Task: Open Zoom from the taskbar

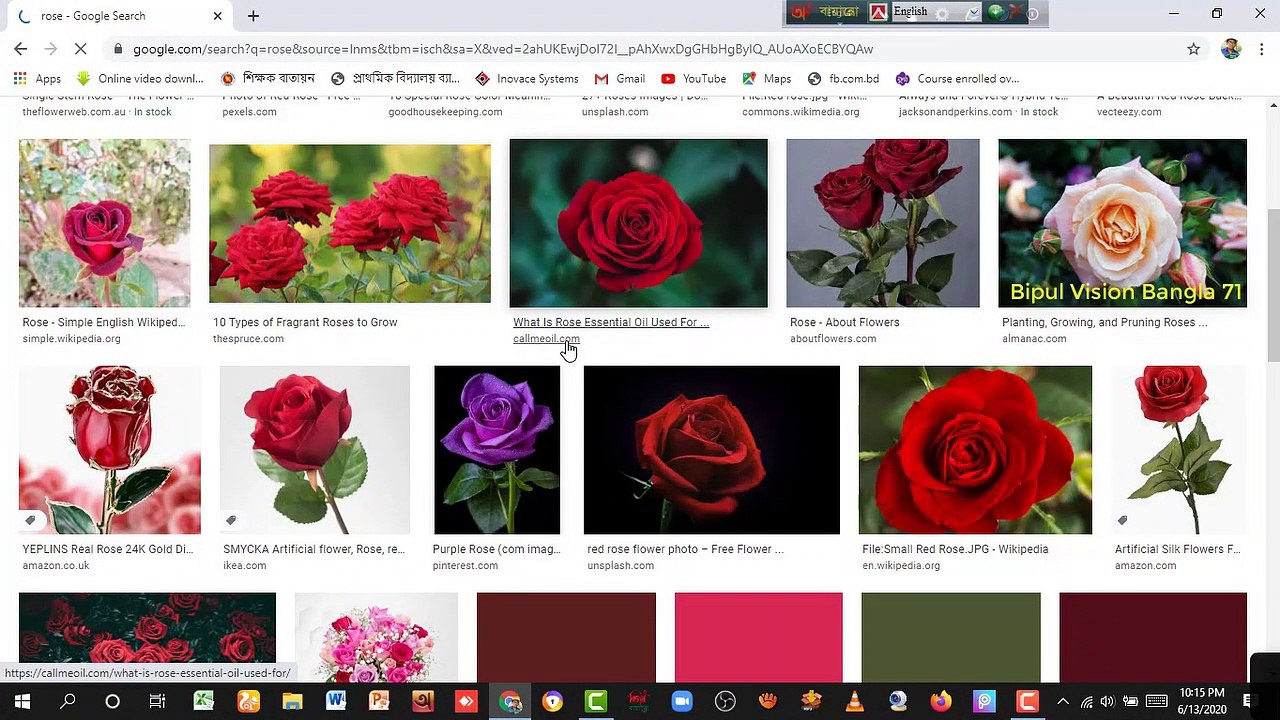Action: click(682, 701)
